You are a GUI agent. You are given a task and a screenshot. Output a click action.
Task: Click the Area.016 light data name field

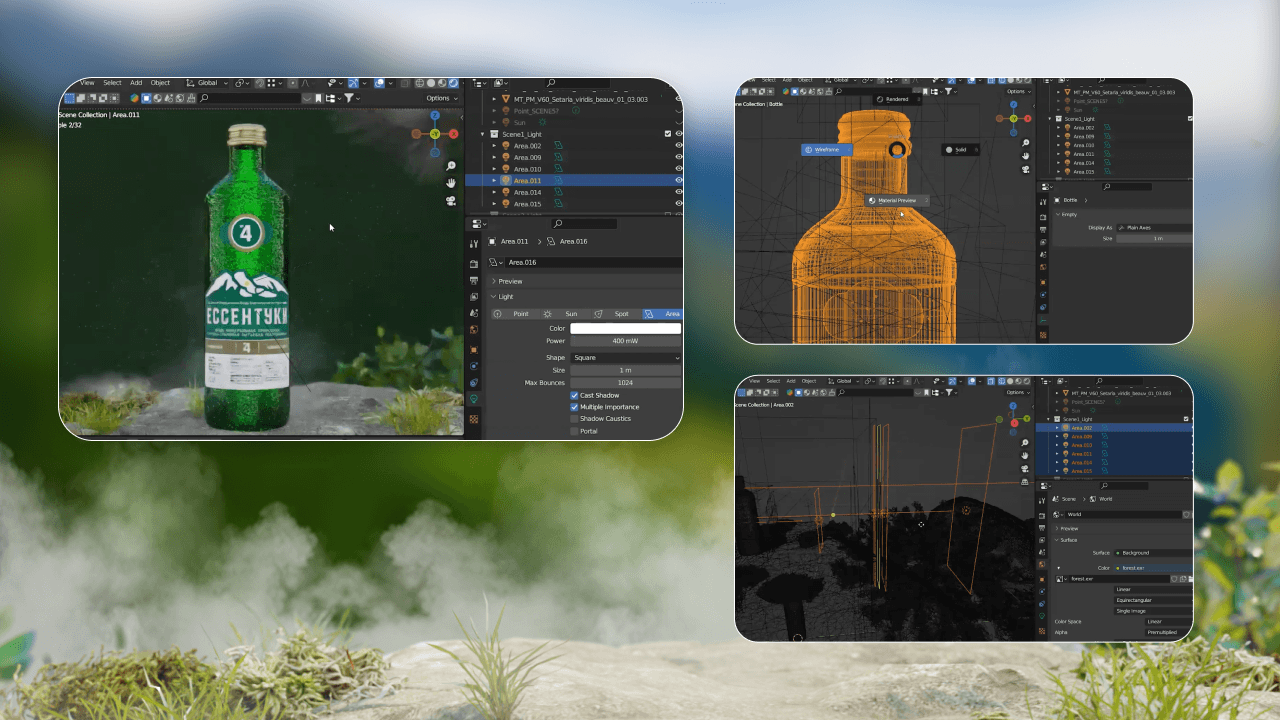[593, 262]
